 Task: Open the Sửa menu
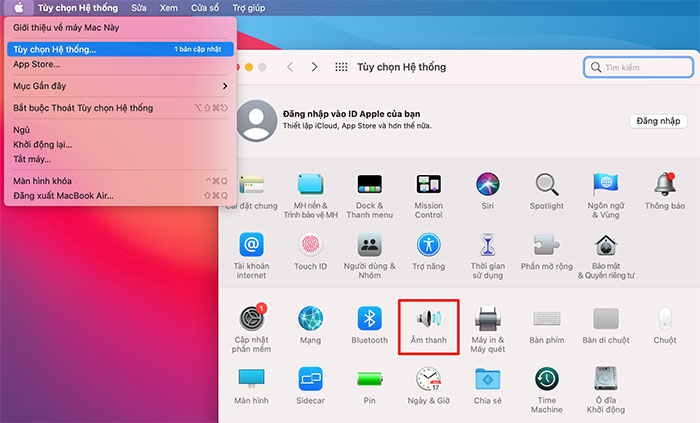(139, 8)
